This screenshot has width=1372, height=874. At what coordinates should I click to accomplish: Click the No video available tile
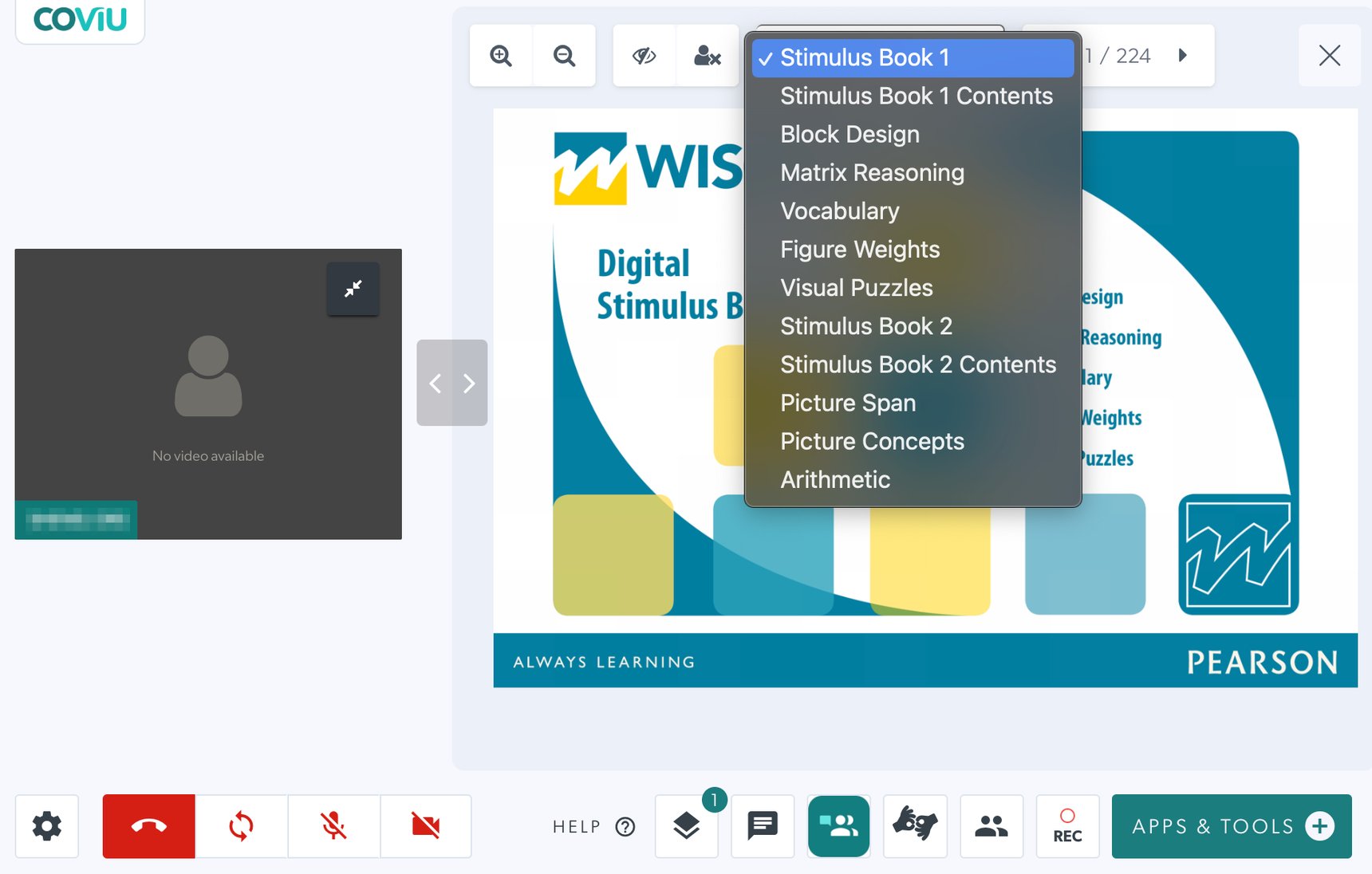[208, 394]
